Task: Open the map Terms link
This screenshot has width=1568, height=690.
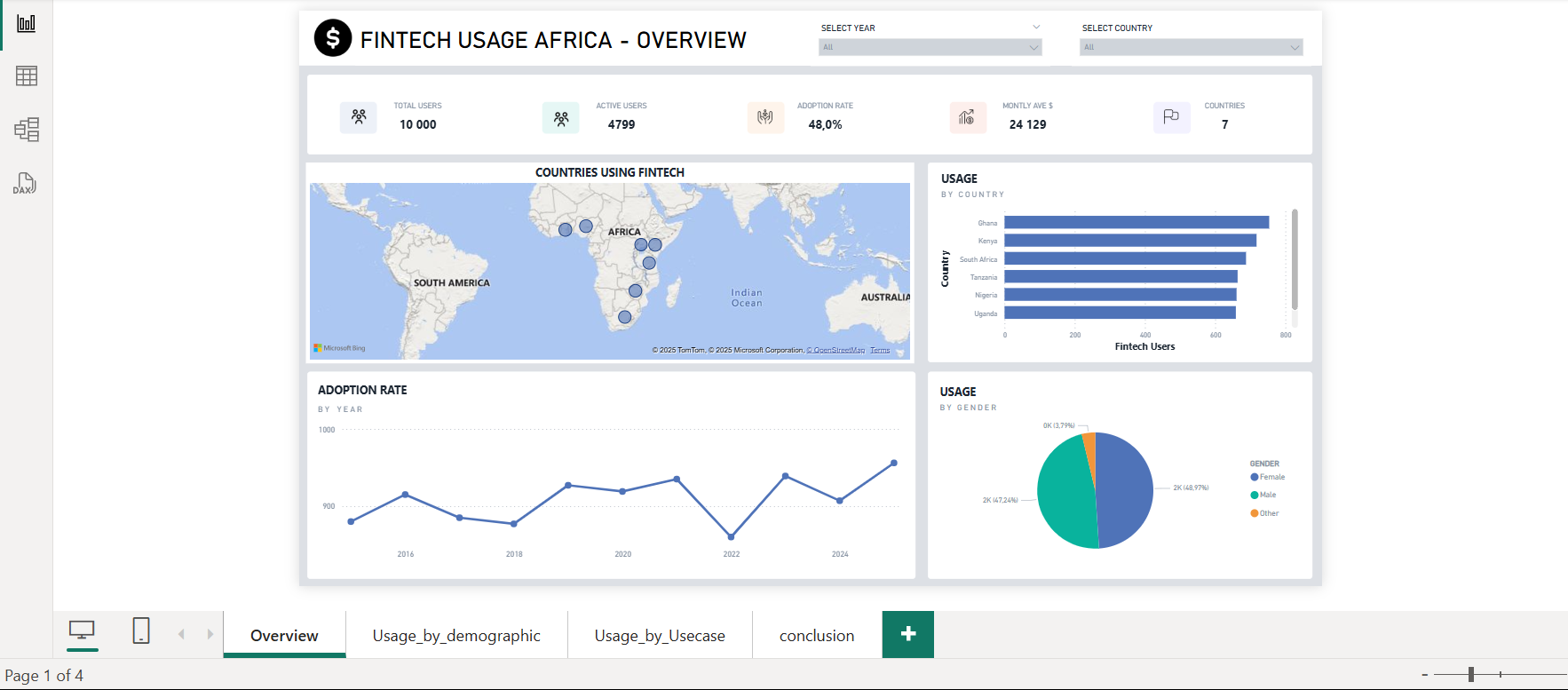Action: pyautogui.click(x=880, y=350)
